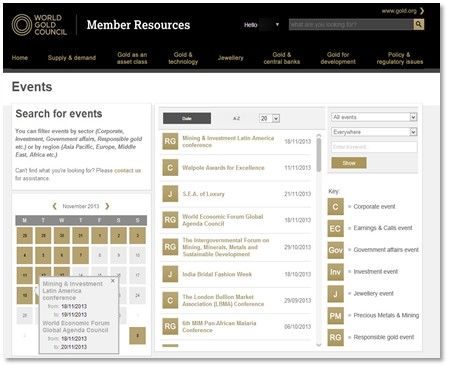449x367 pixels.
Task: Click the site search input field
Action: tap(351, 24)
